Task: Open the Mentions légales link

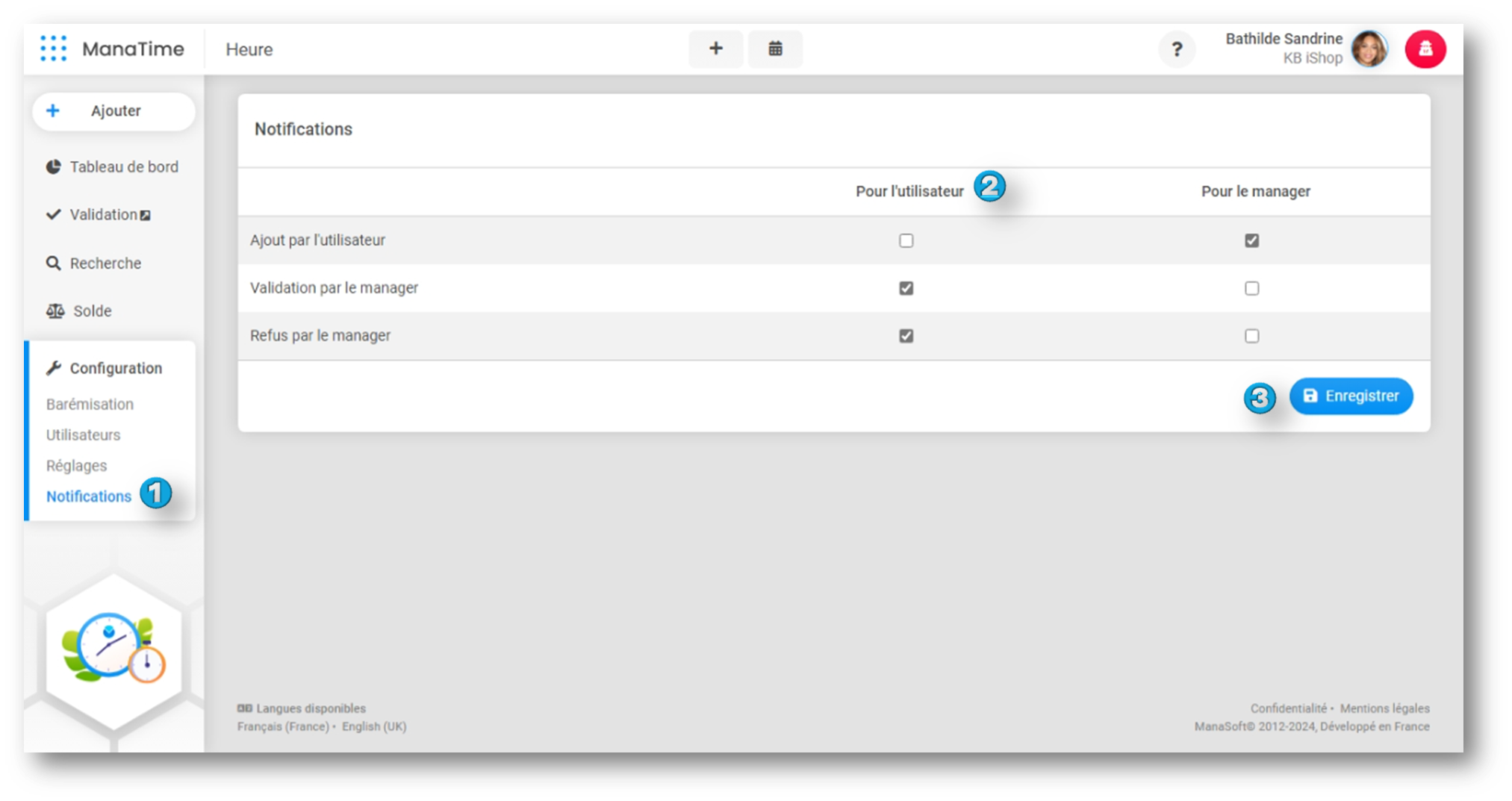Action: [x=1384, y=708]
